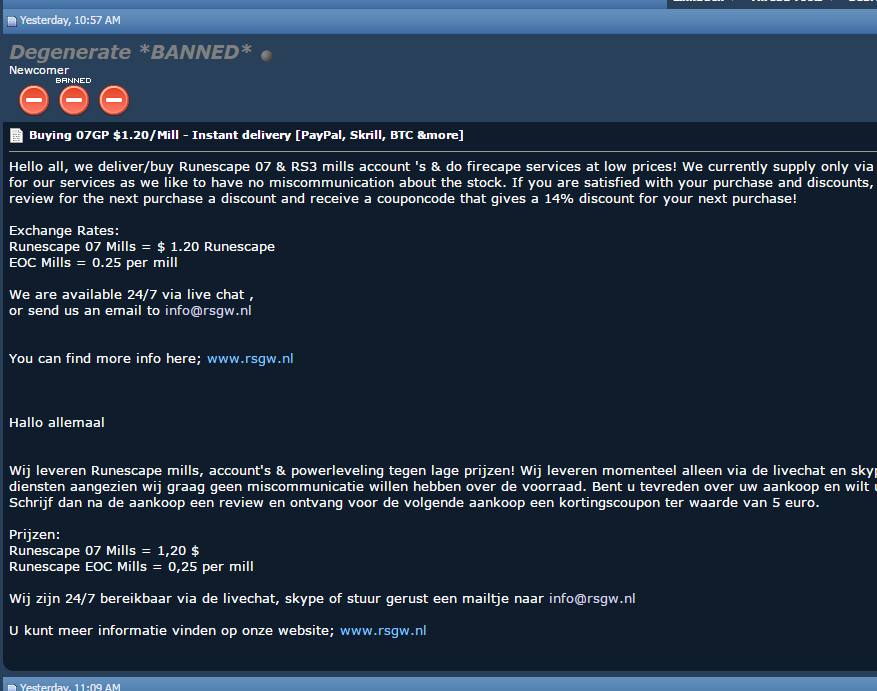Viewport: 877px width, 691px height.
Task: Click the 'EOC Mills = 0.25 per mill' line
Action: [x=93, y=263]
